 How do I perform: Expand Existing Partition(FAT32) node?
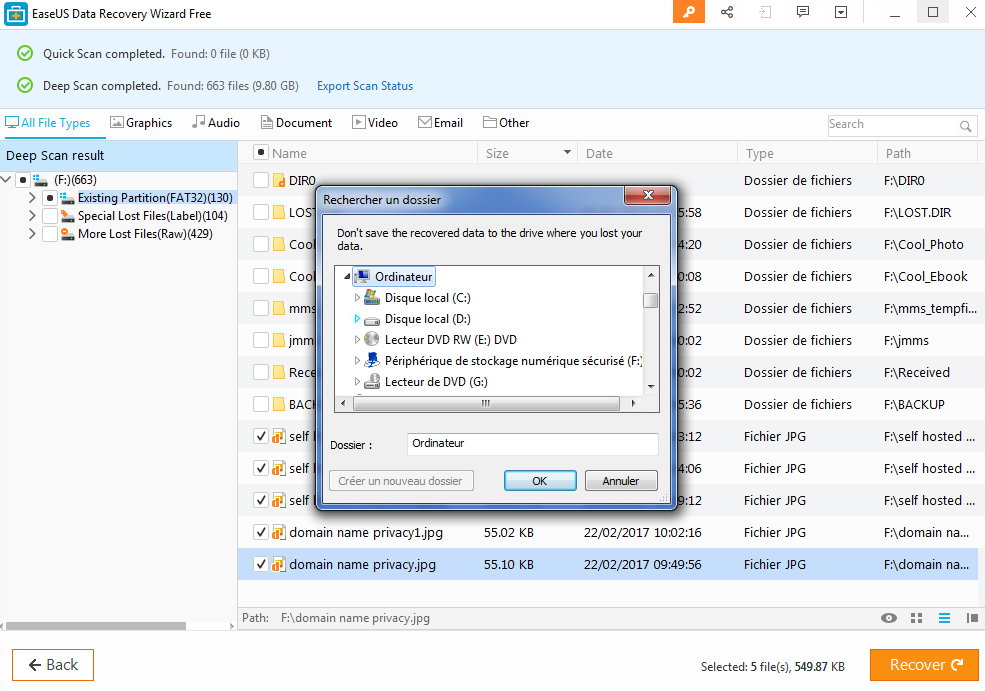(32, 198)
